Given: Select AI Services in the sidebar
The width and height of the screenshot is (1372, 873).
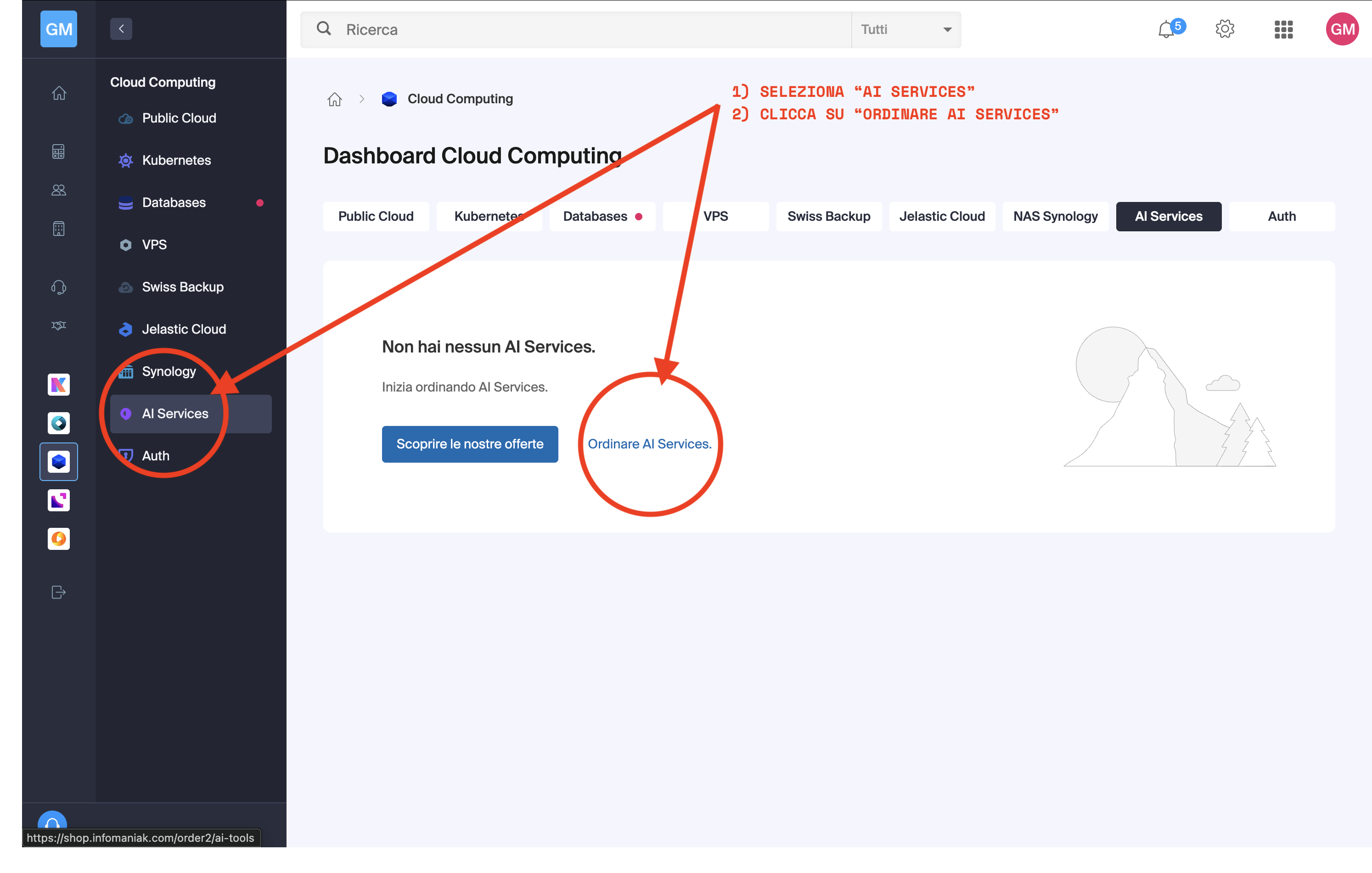Looking at the screenshot, I should click(x=191, y=414).
